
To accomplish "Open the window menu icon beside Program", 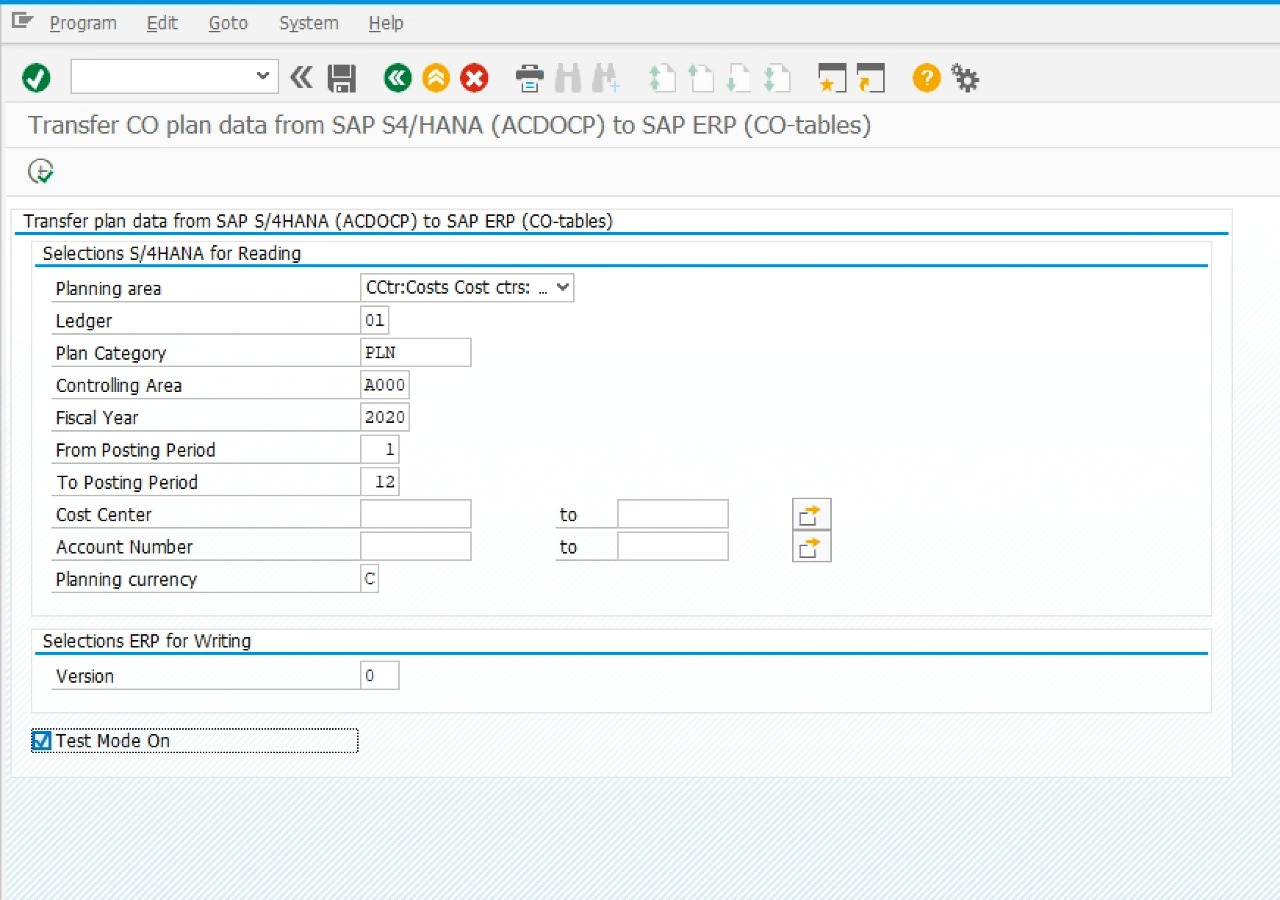I will point(22,21).
